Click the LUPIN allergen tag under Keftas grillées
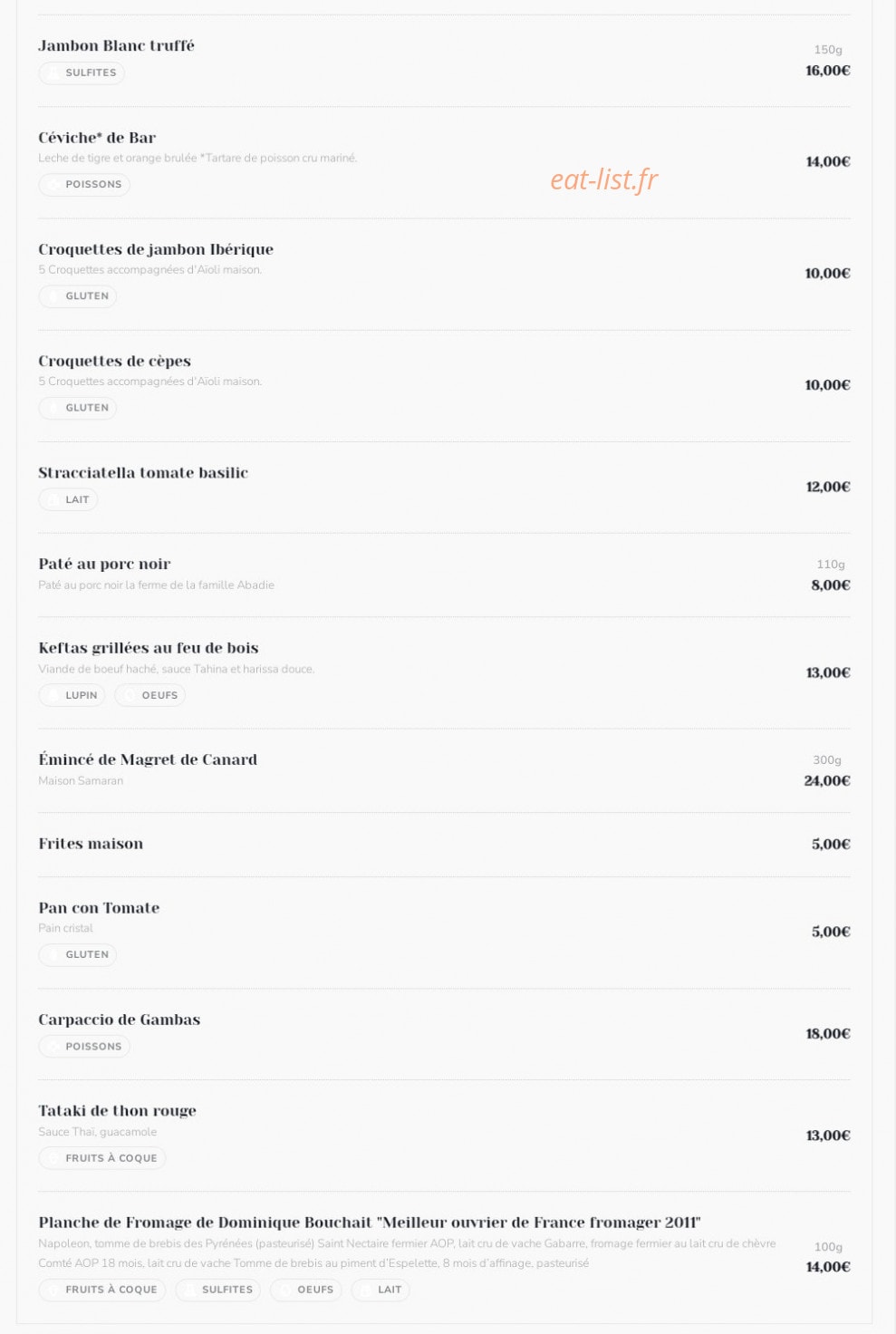The height and width of the screenshot is (1334, 896). tap(72, 695)
